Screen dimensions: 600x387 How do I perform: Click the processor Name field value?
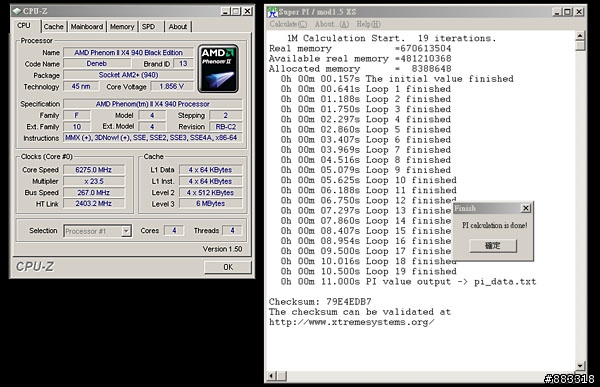[129, 52]
